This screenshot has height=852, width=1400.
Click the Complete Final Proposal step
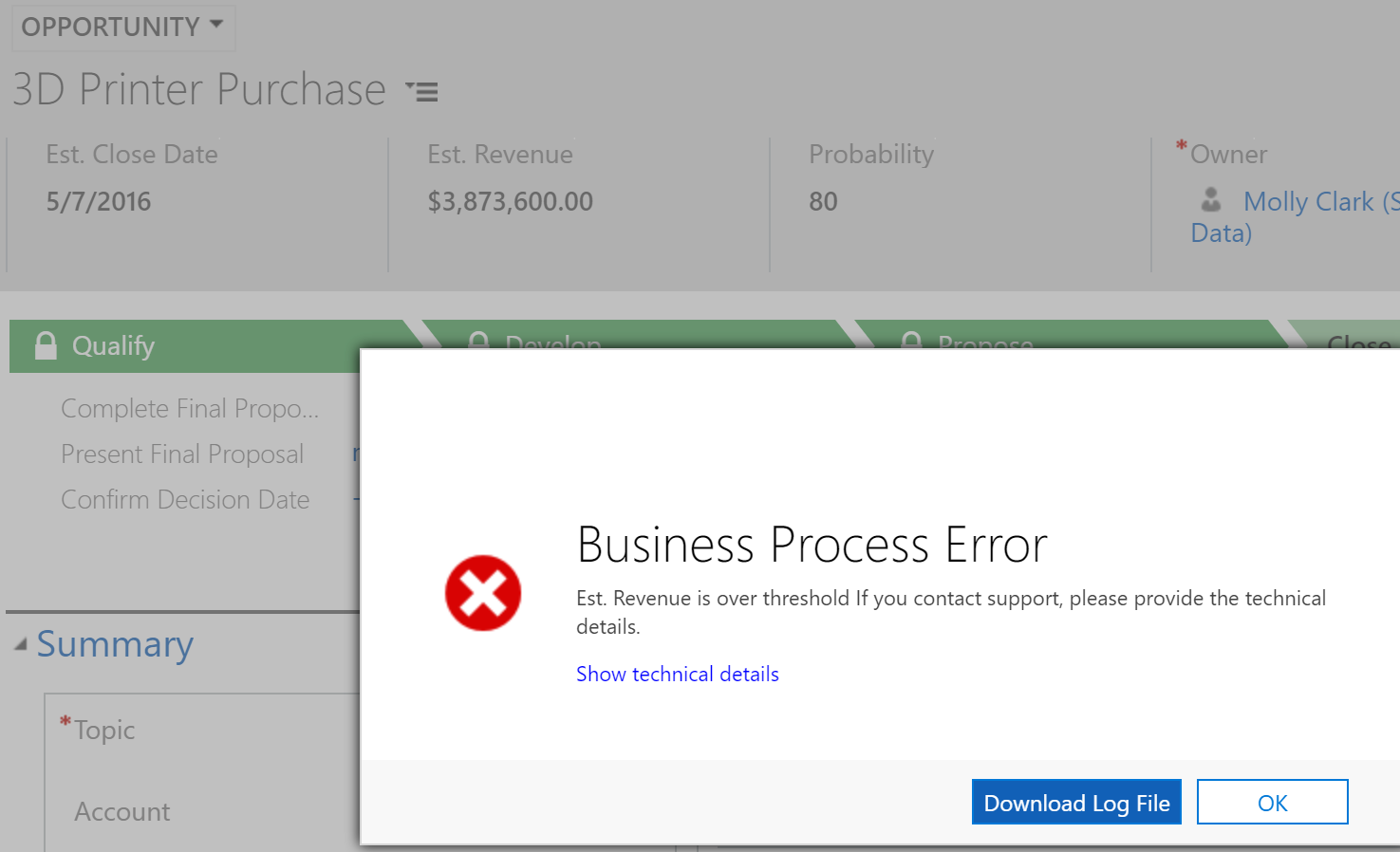pos(190,409)
